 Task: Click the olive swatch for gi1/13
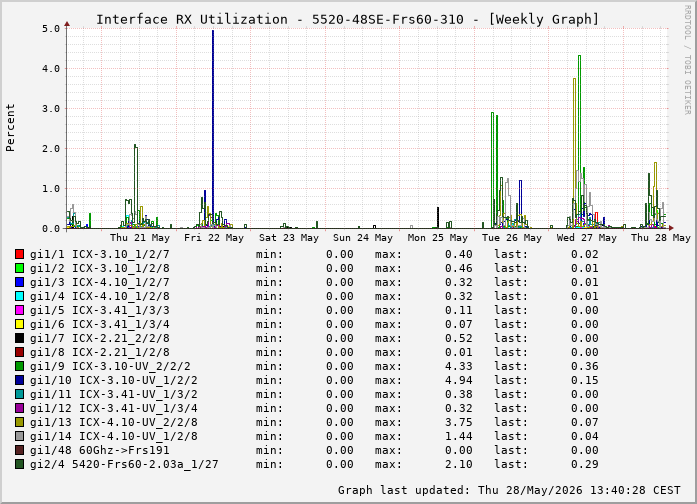[19, 422]
